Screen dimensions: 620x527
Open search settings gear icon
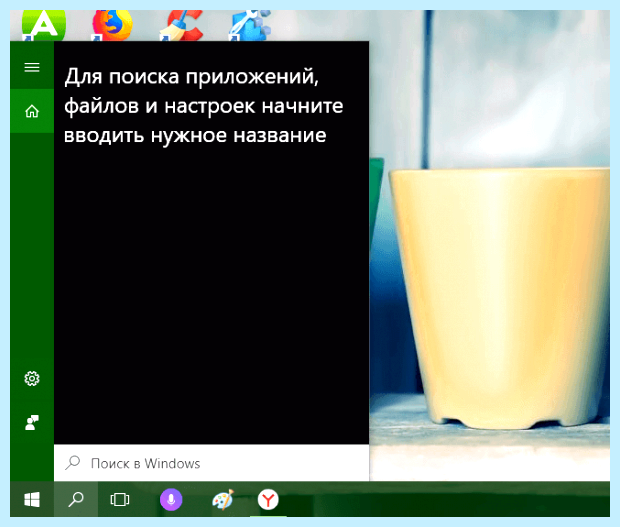(x=32, y=379)
